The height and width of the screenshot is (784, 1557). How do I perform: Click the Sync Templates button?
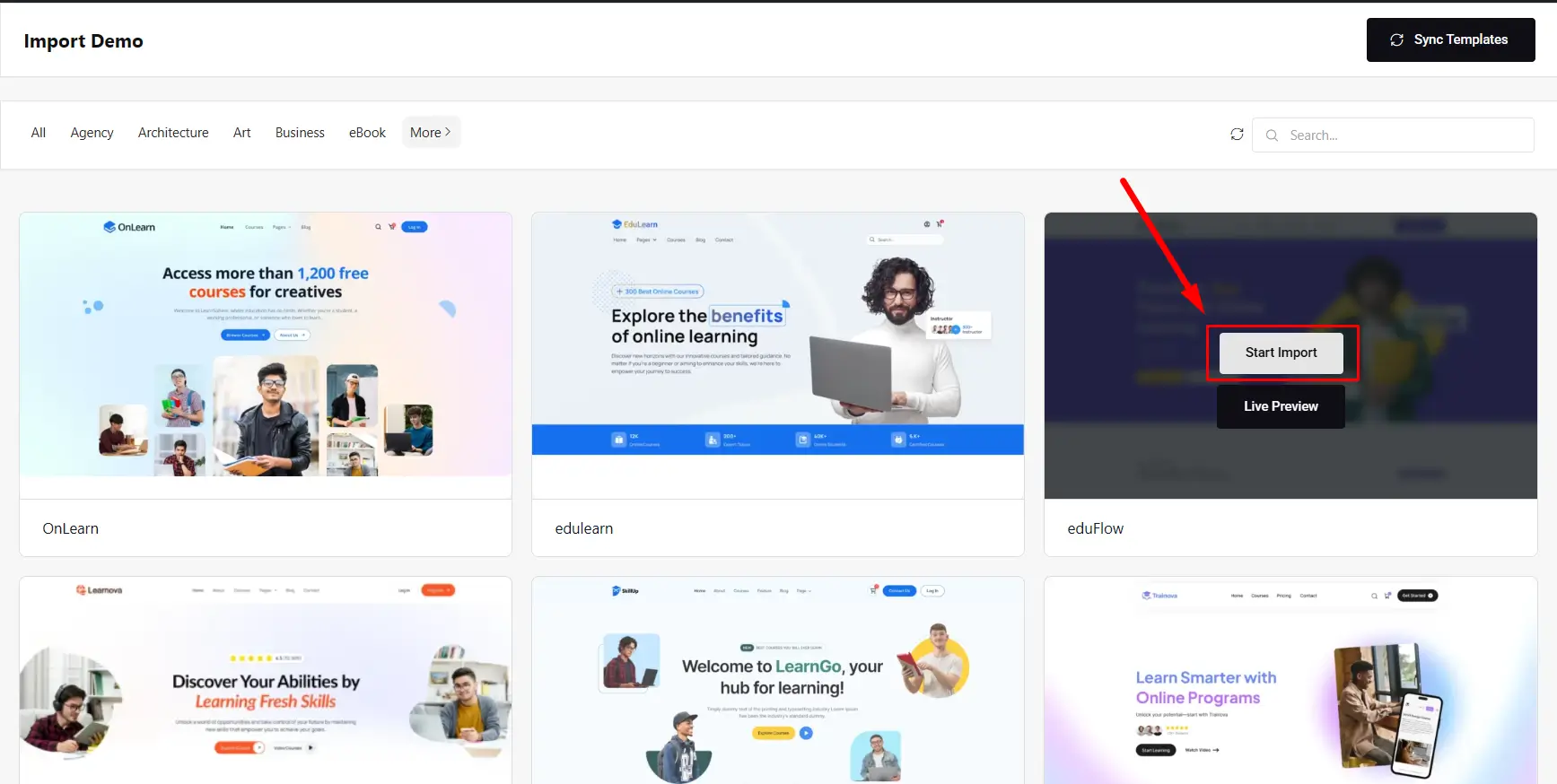tap(1450, 39)
